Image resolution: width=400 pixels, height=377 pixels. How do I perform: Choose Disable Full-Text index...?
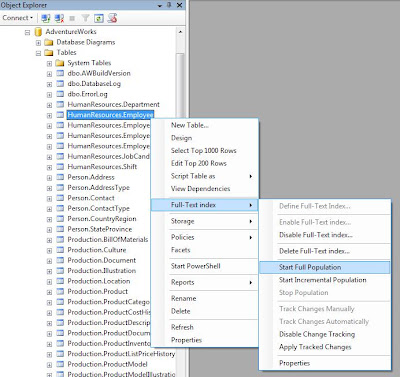coord(325,235)
